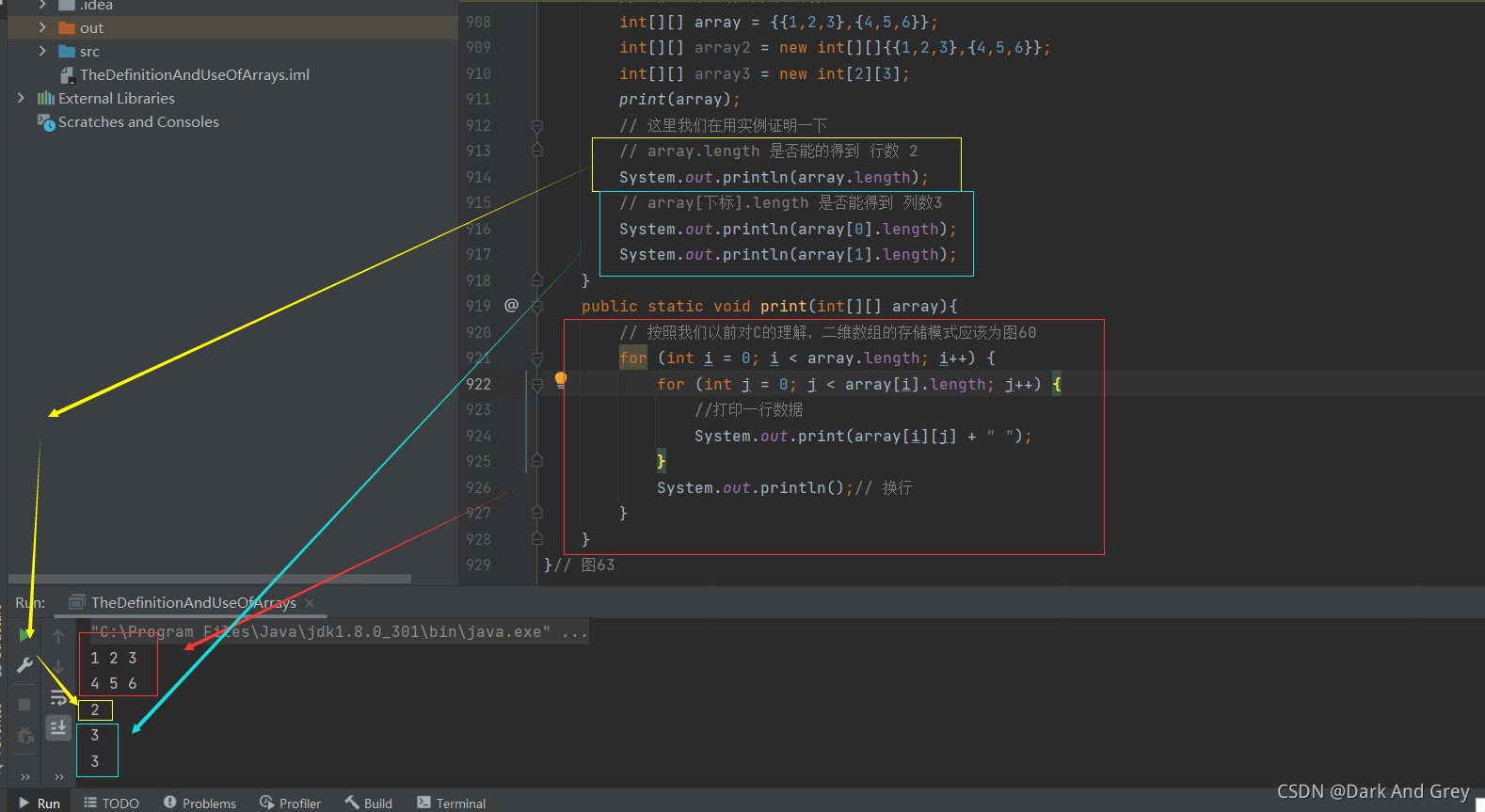Click array3 declaration on line 910
This screenshot has height=812, width=1485.
tap(764, 73)
